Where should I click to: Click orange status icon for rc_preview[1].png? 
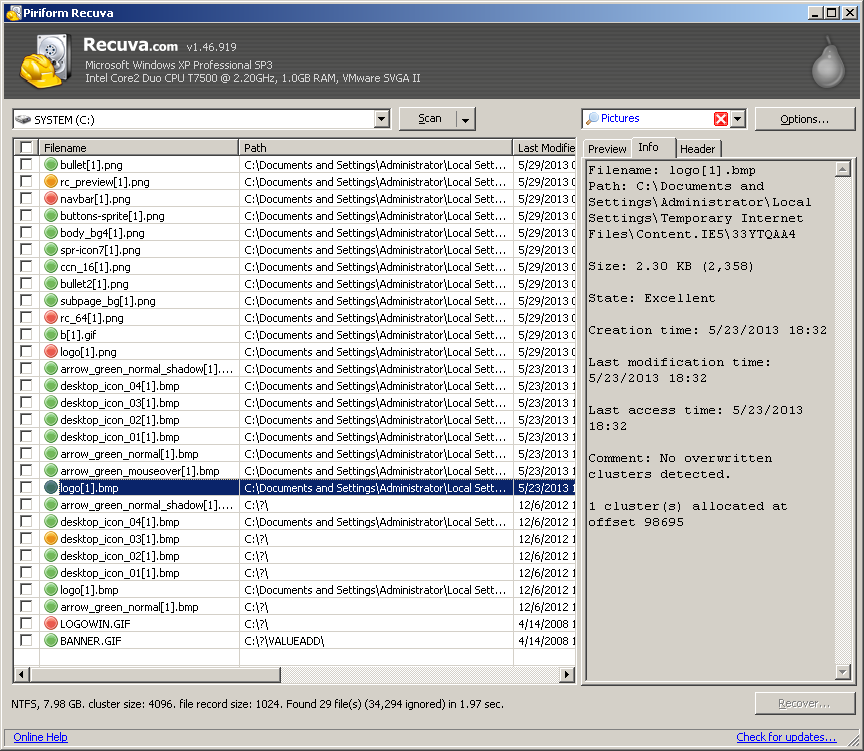51,181
